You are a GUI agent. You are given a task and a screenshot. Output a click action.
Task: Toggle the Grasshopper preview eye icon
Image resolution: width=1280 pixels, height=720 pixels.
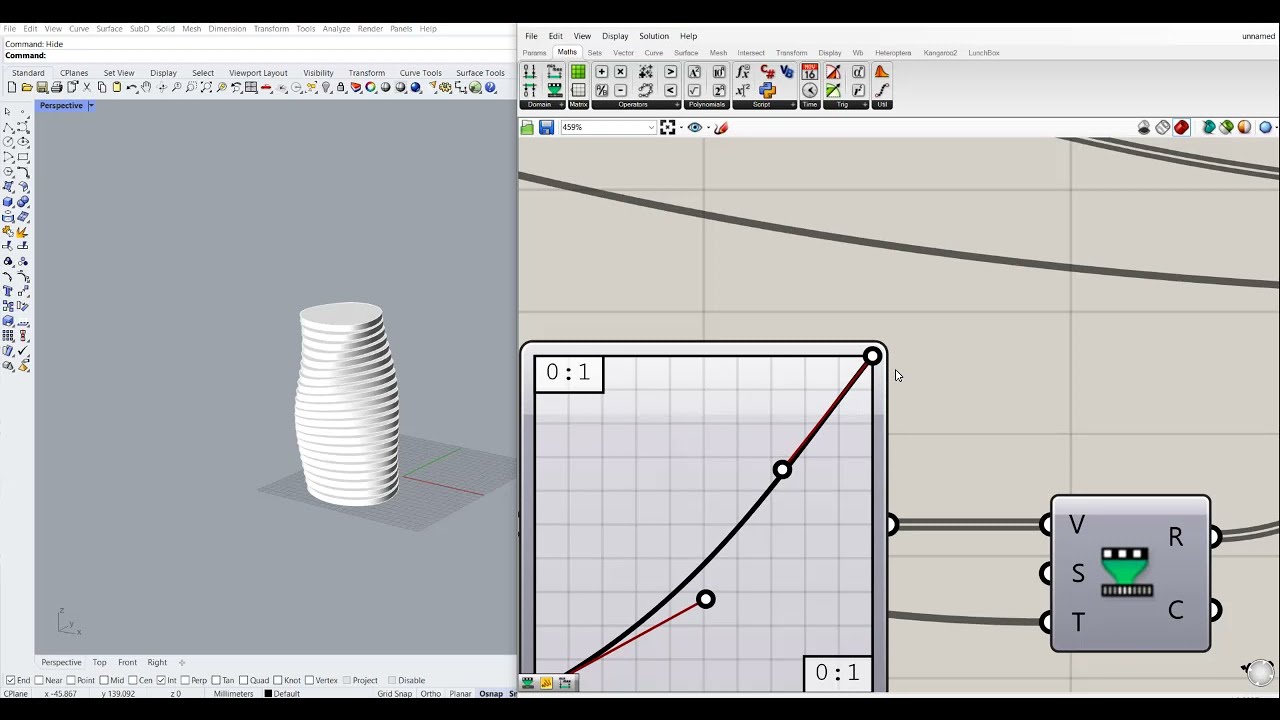(x=695, y=127)
